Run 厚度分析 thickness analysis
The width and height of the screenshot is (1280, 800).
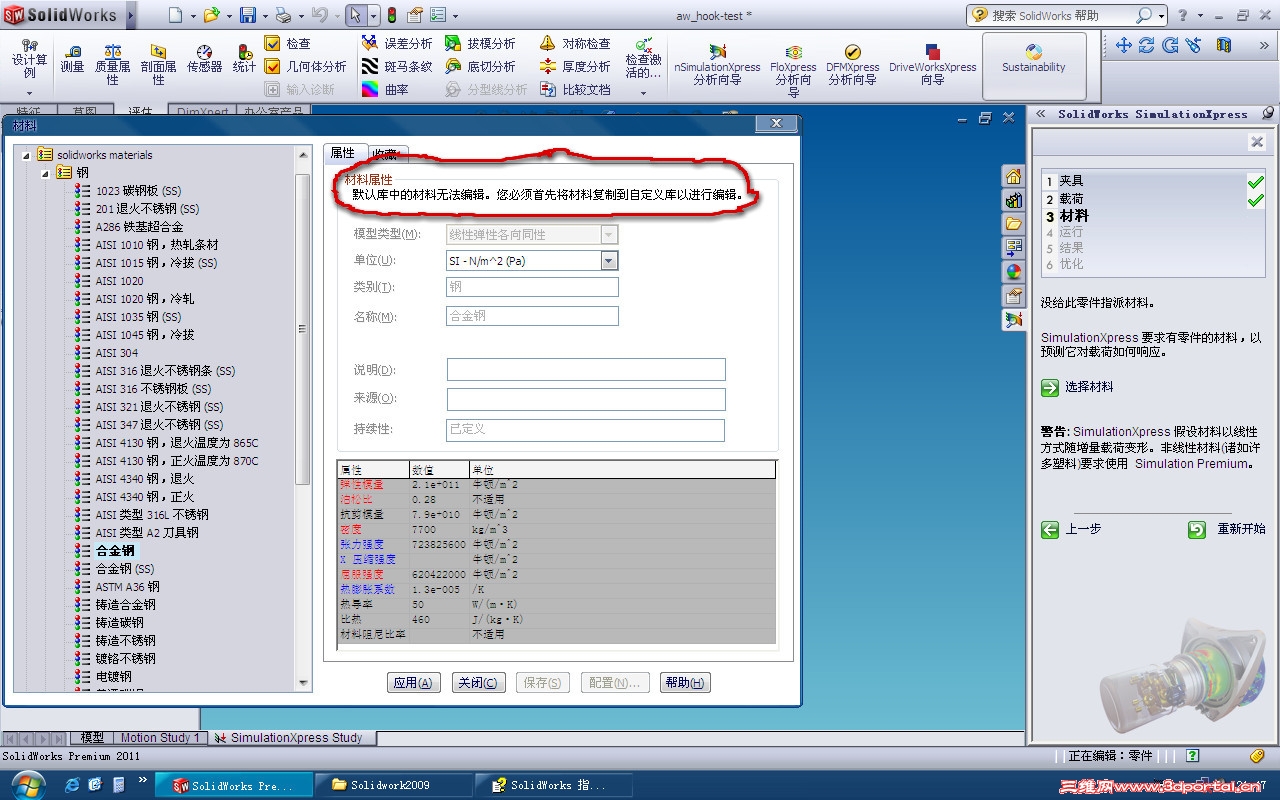(575, 67)
